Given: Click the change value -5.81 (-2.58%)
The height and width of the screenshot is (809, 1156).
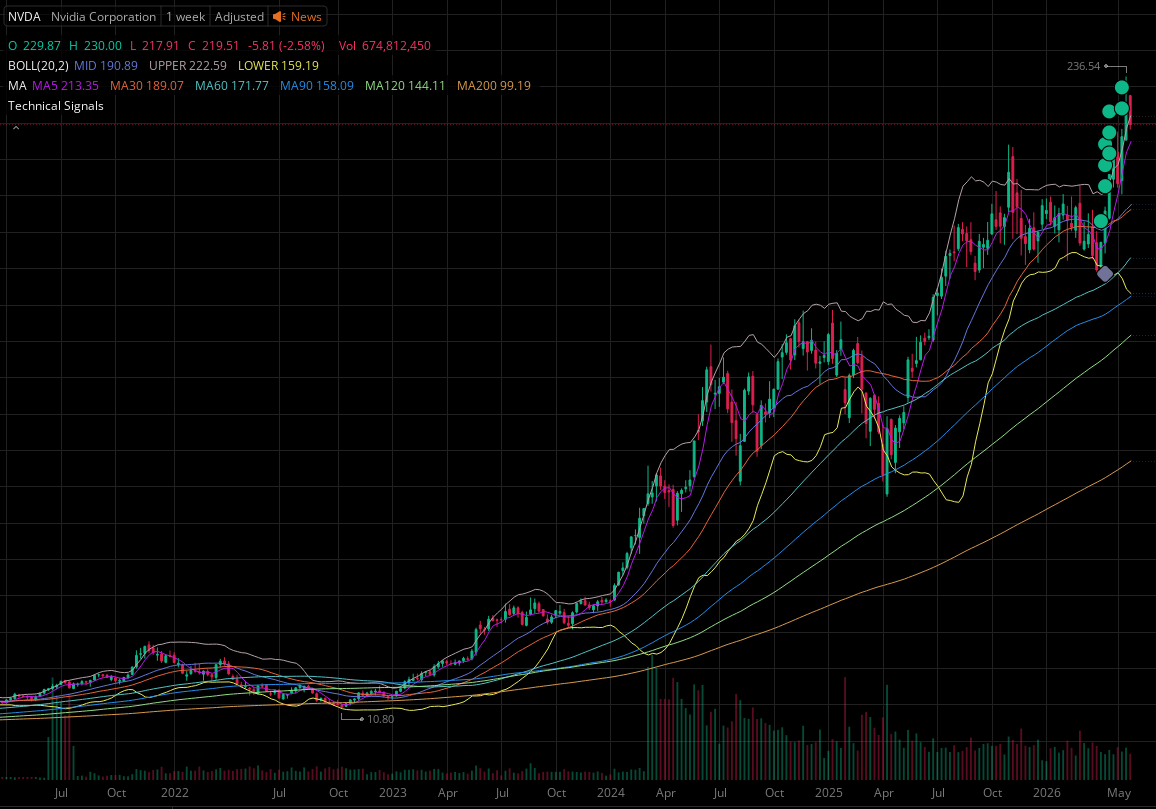Looking at the screenshot, I should pyautogui.click(x=286, y=46).
